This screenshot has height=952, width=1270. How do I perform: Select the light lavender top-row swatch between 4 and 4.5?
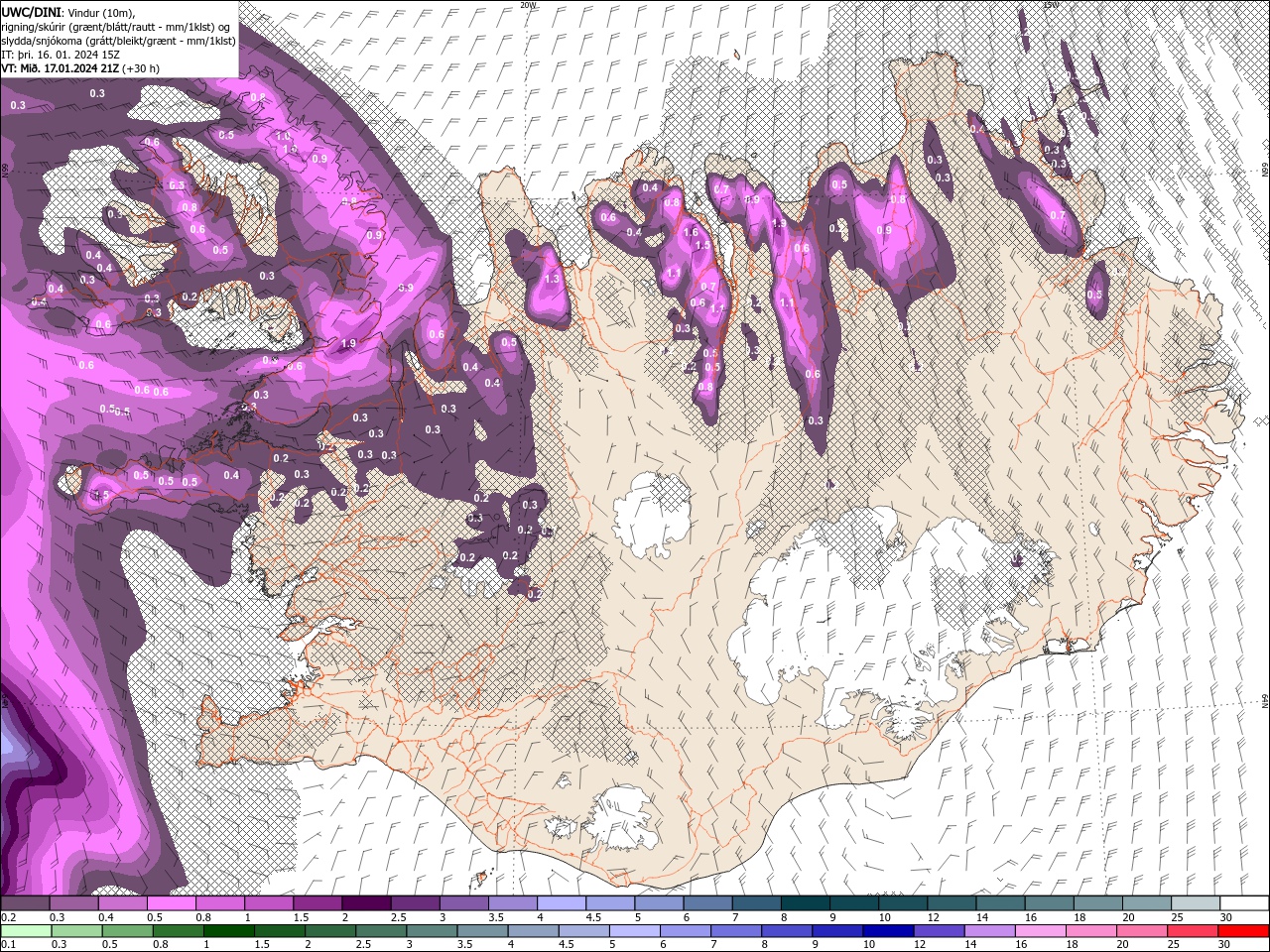pos(561,903)
